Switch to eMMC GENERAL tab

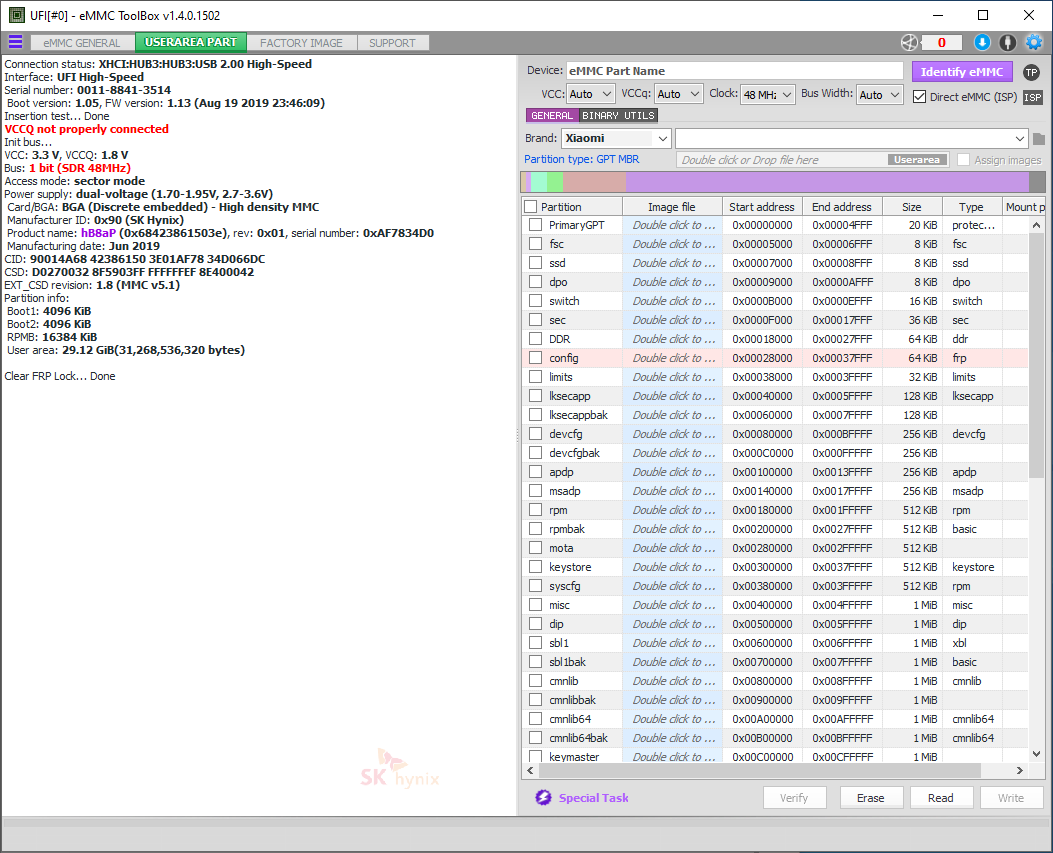tap(82, 43)
